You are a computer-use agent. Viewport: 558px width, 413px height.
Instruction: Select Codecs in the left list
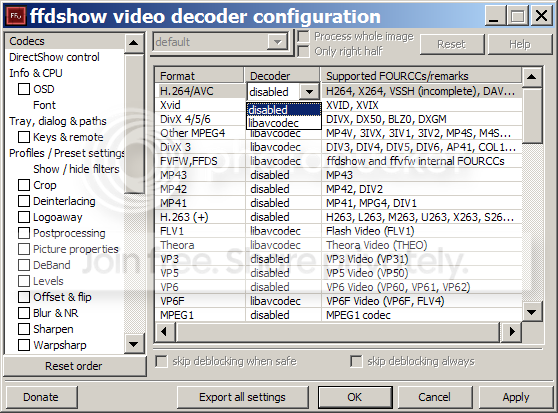click(x=65, y=41)
